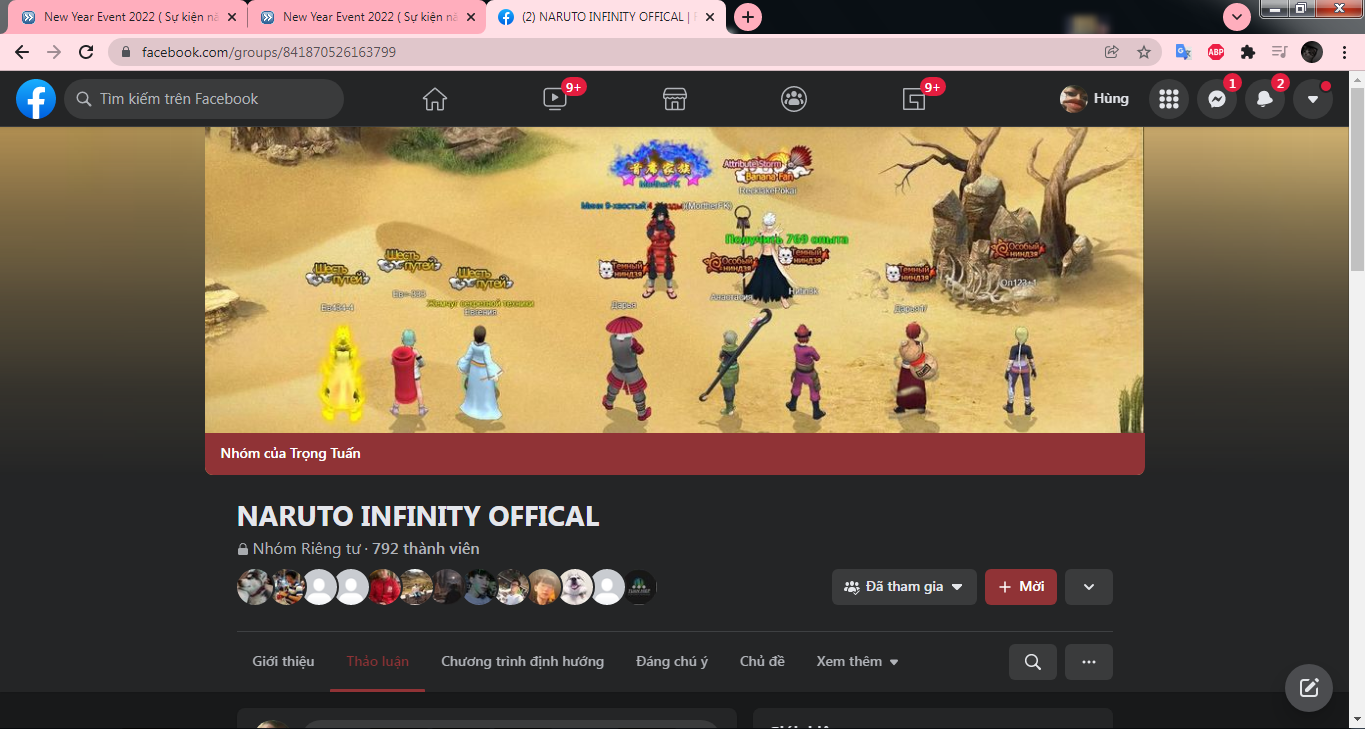Open the 'Nhóm của Trọng Tuấn' link
Screen dimensions: 1365x729
tap(290, 454)
